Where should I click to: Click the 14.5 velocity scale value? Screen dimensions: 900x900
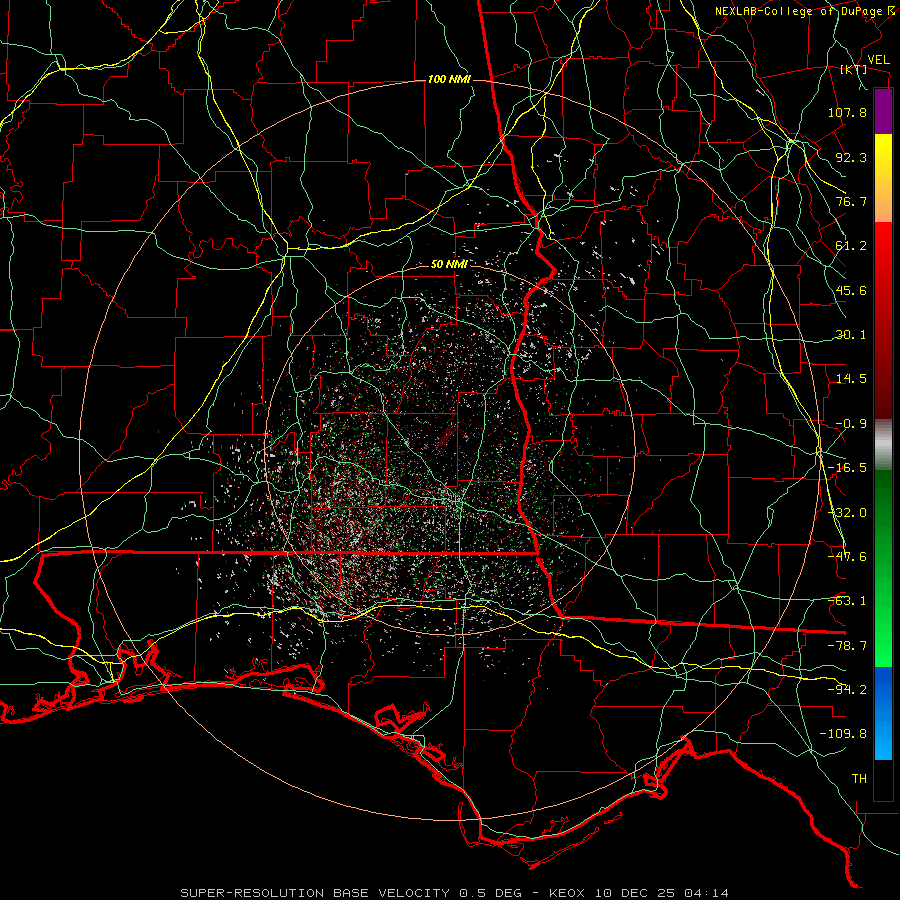click(x=851, y=379)
